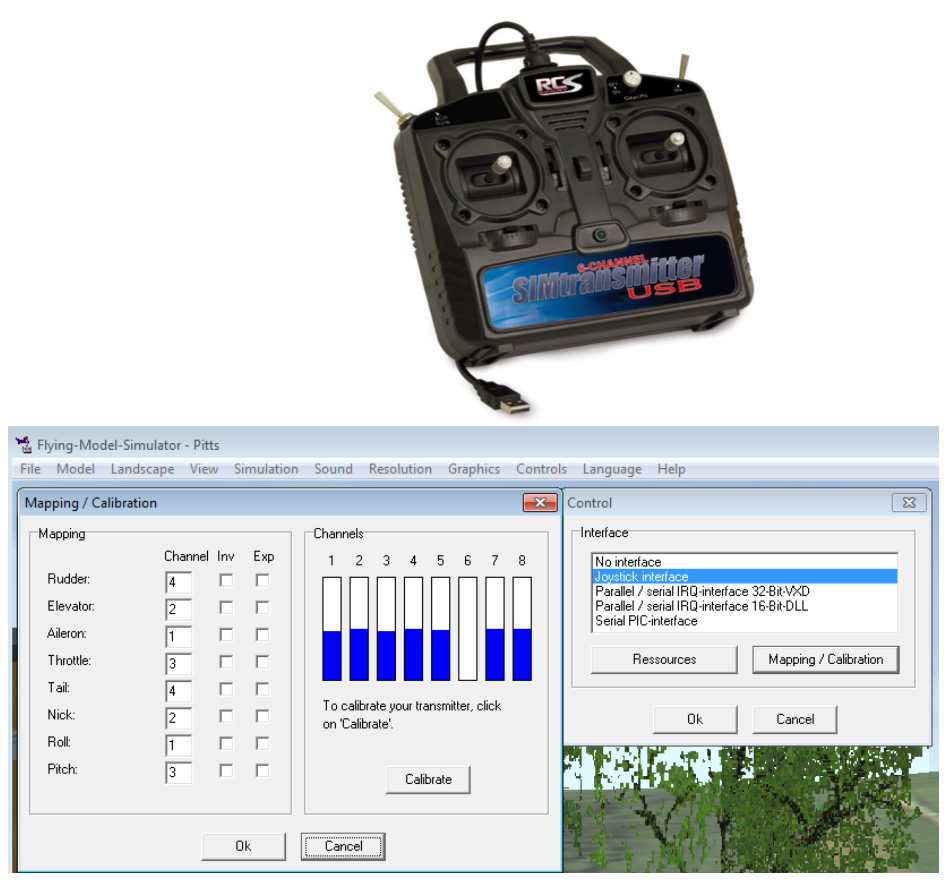Click the Pitch channel input field
The image size is (947, 882).
[178, 773]
